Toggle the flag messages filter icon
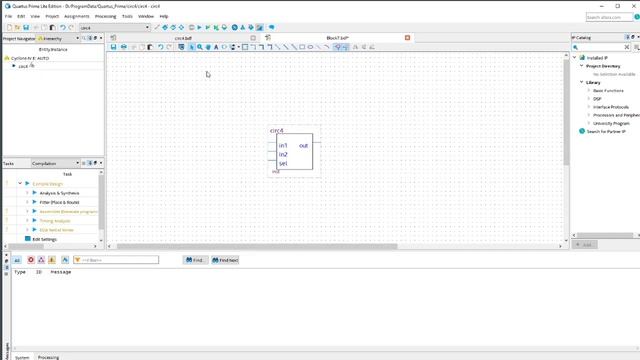Screen dimensions: 640x360 tap(65, 260)
